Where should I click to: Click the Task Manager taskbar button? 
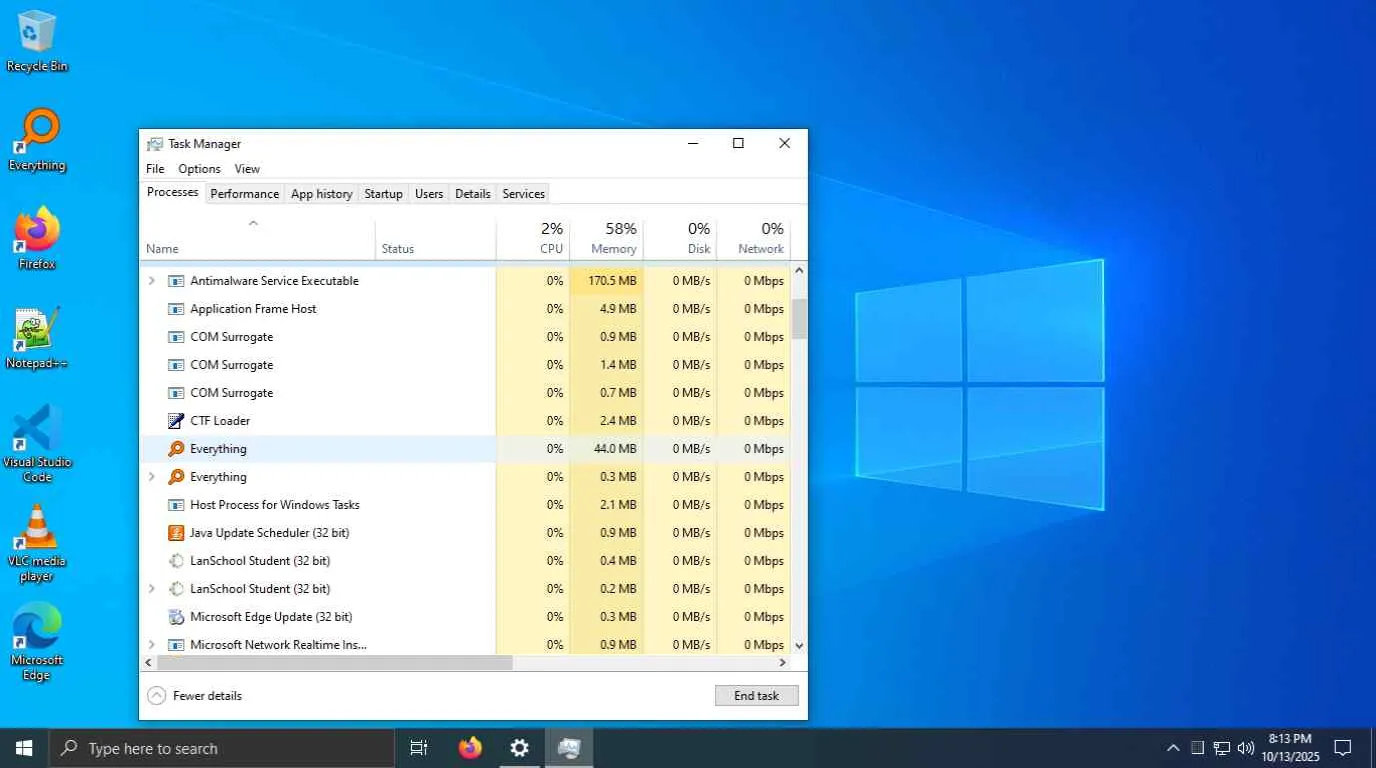569,748
